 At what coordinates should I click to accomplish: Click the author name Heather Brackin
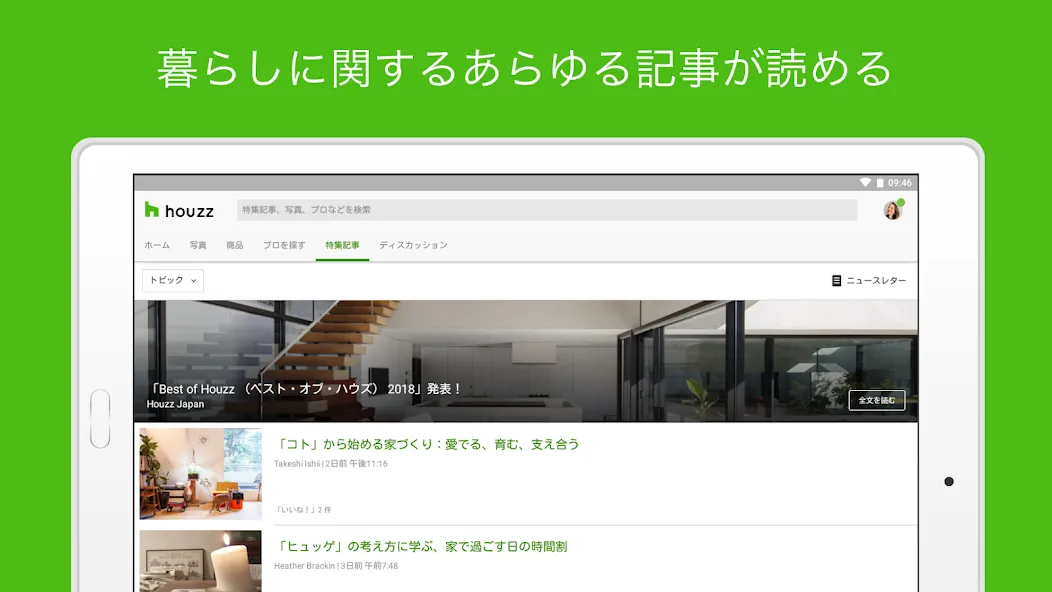point(305,566)
